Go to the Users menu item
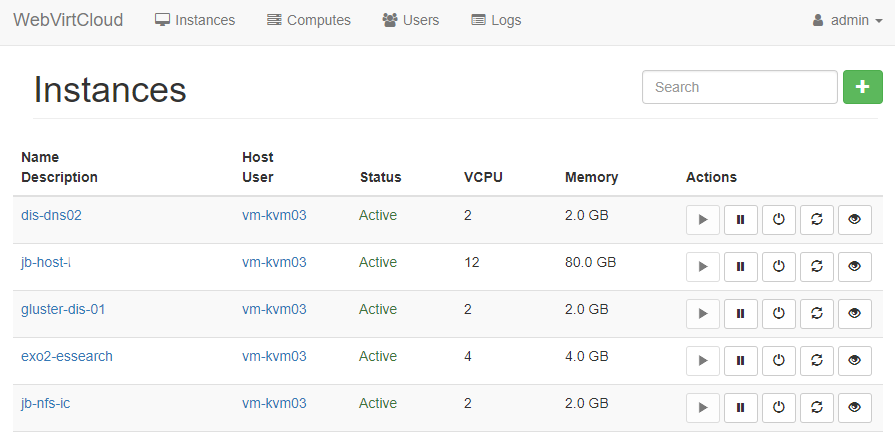895x437 pixels. coord(411,20)
